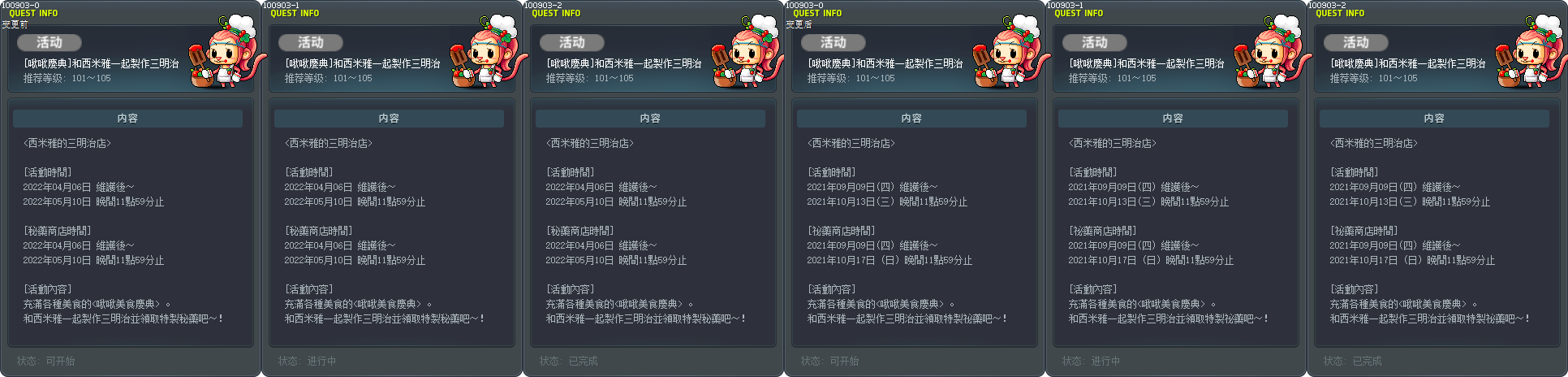Select the 活动 badge in 2022 已完成 panel
This screenshot has width=1568, height=377.
point(571,42)
